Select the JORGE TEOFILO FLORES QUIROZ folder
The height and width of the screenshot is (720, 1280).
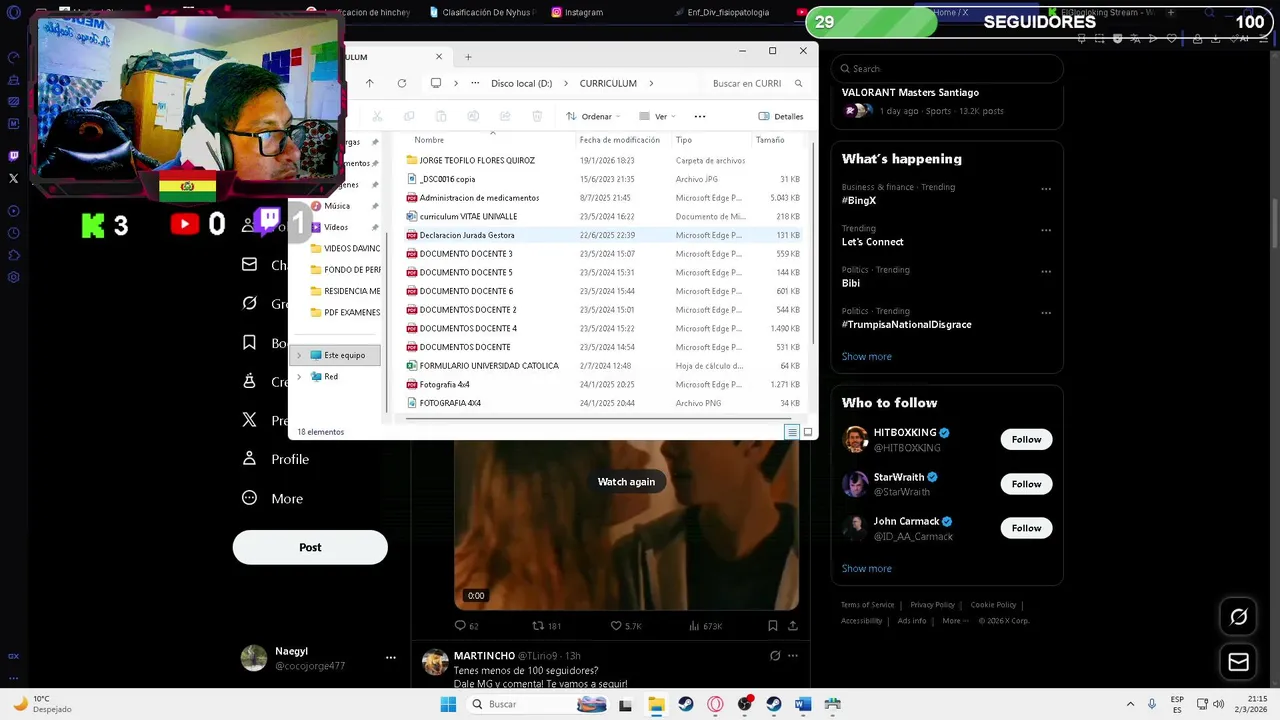(x=604, y=160)
